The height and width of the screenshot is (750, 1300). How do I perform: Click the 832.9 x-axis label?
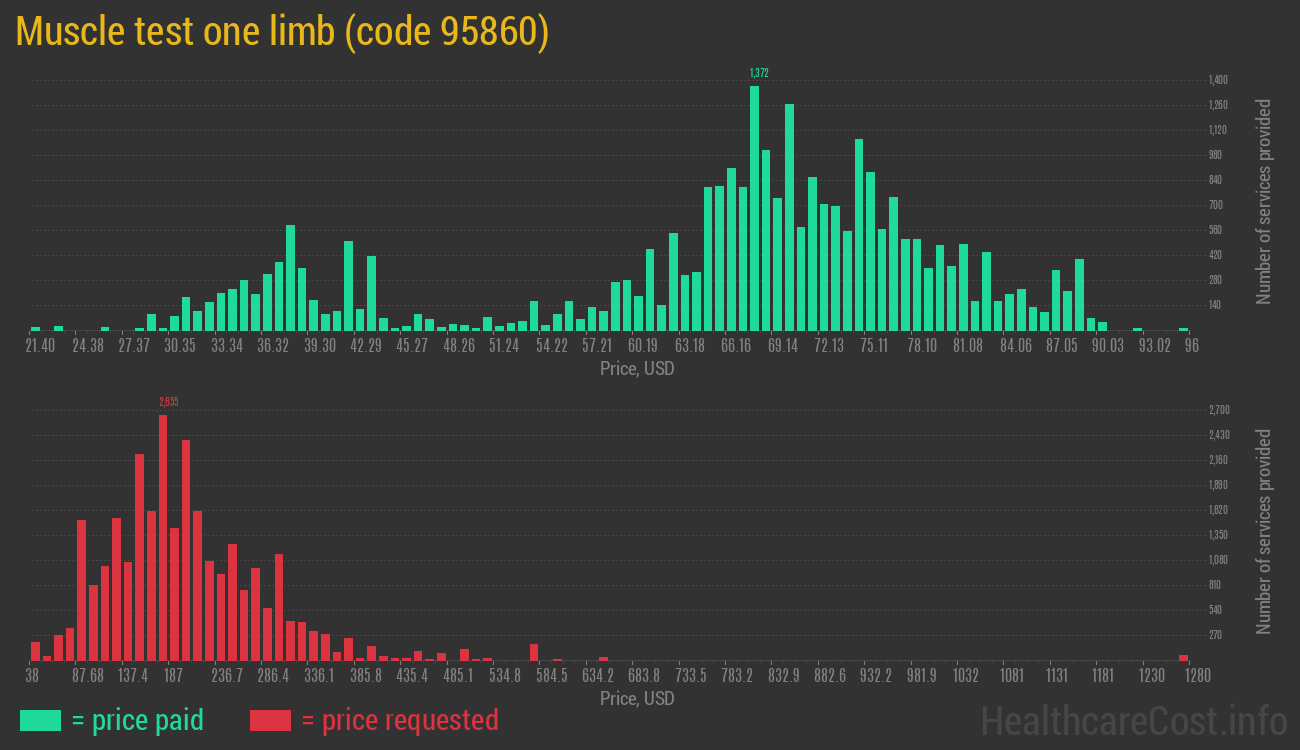point(784,676)
